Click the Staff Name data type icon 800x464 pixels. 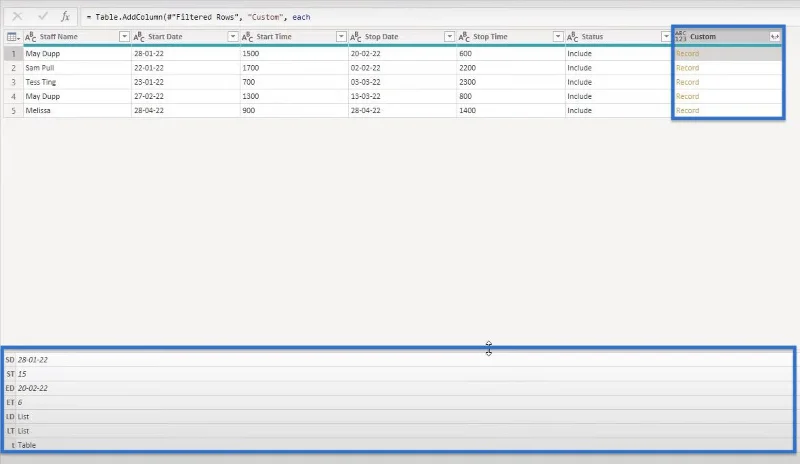coord(31,37)
